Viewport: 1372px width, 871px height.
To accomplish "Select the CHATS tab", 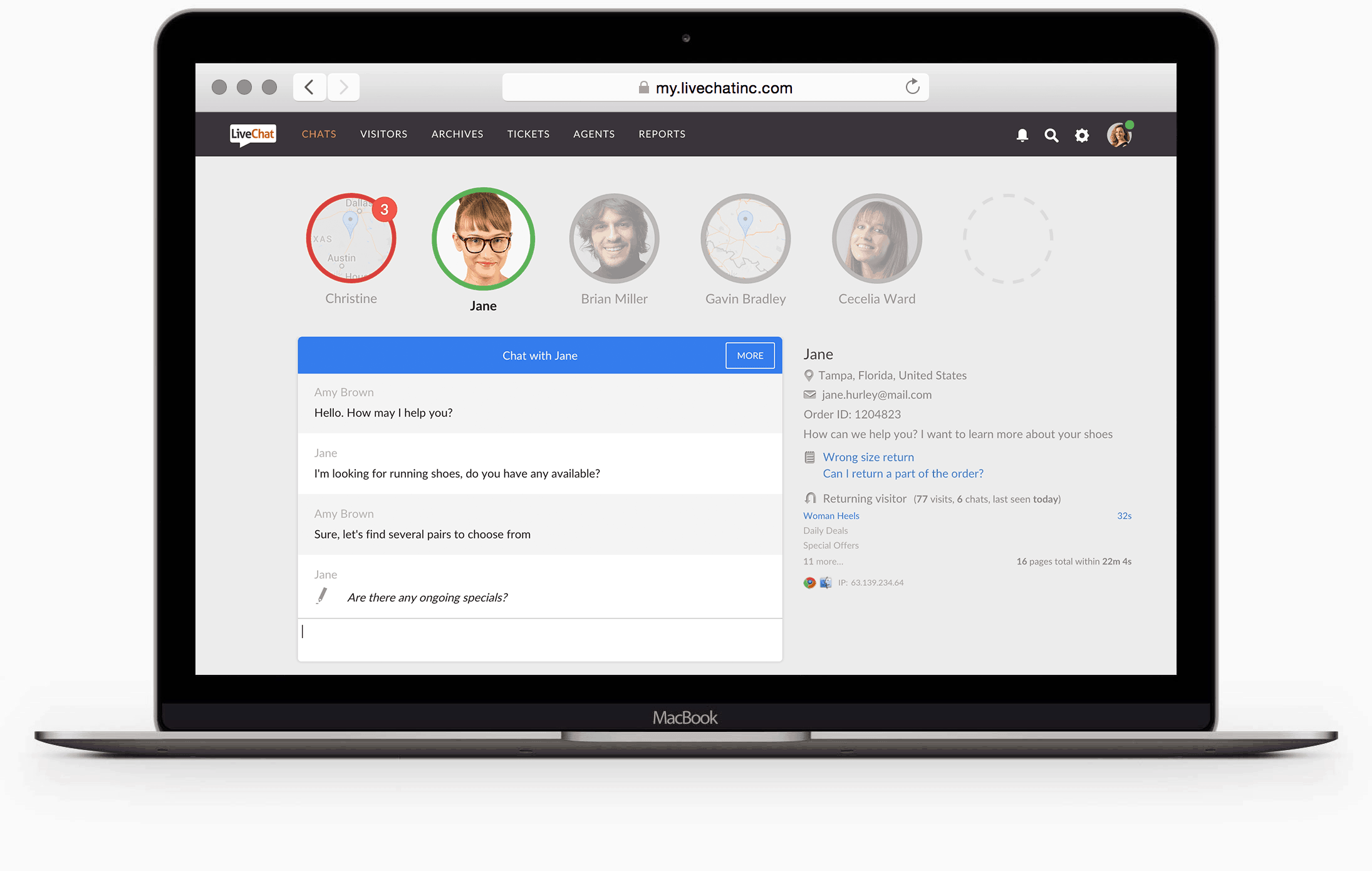I will point(319,133).
